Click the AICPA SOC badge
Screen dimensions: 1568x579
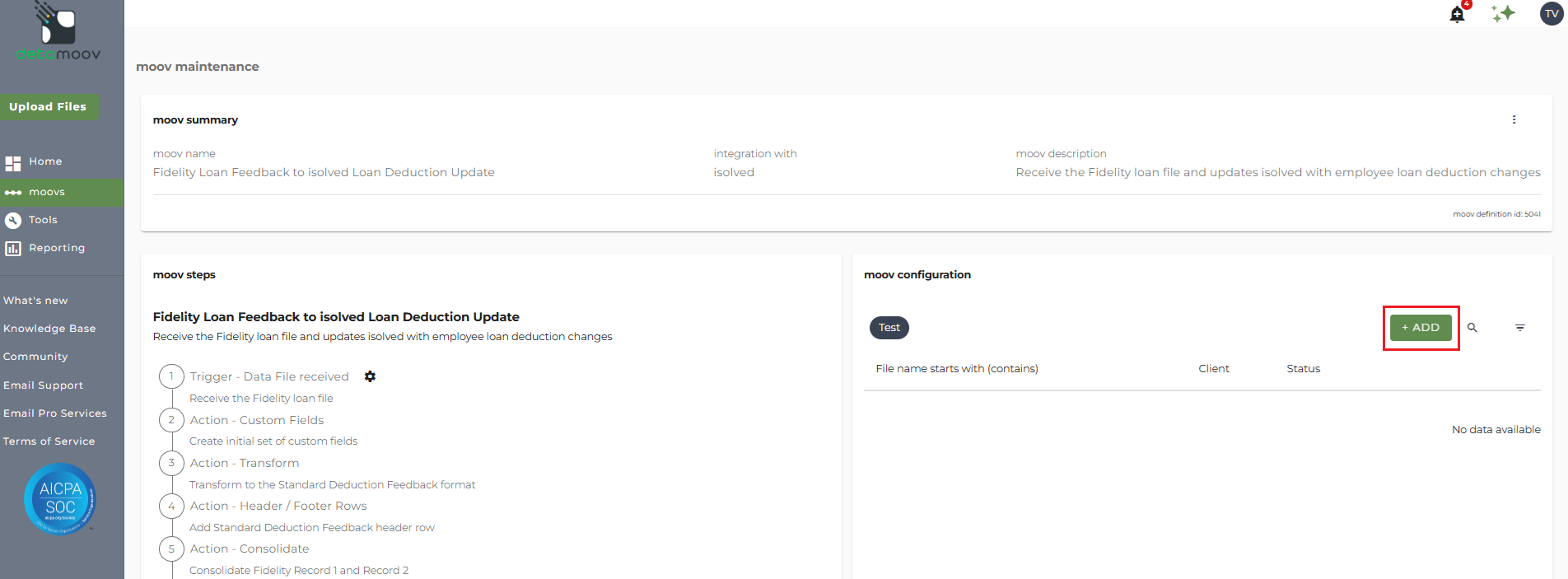[x=60, y=498]
